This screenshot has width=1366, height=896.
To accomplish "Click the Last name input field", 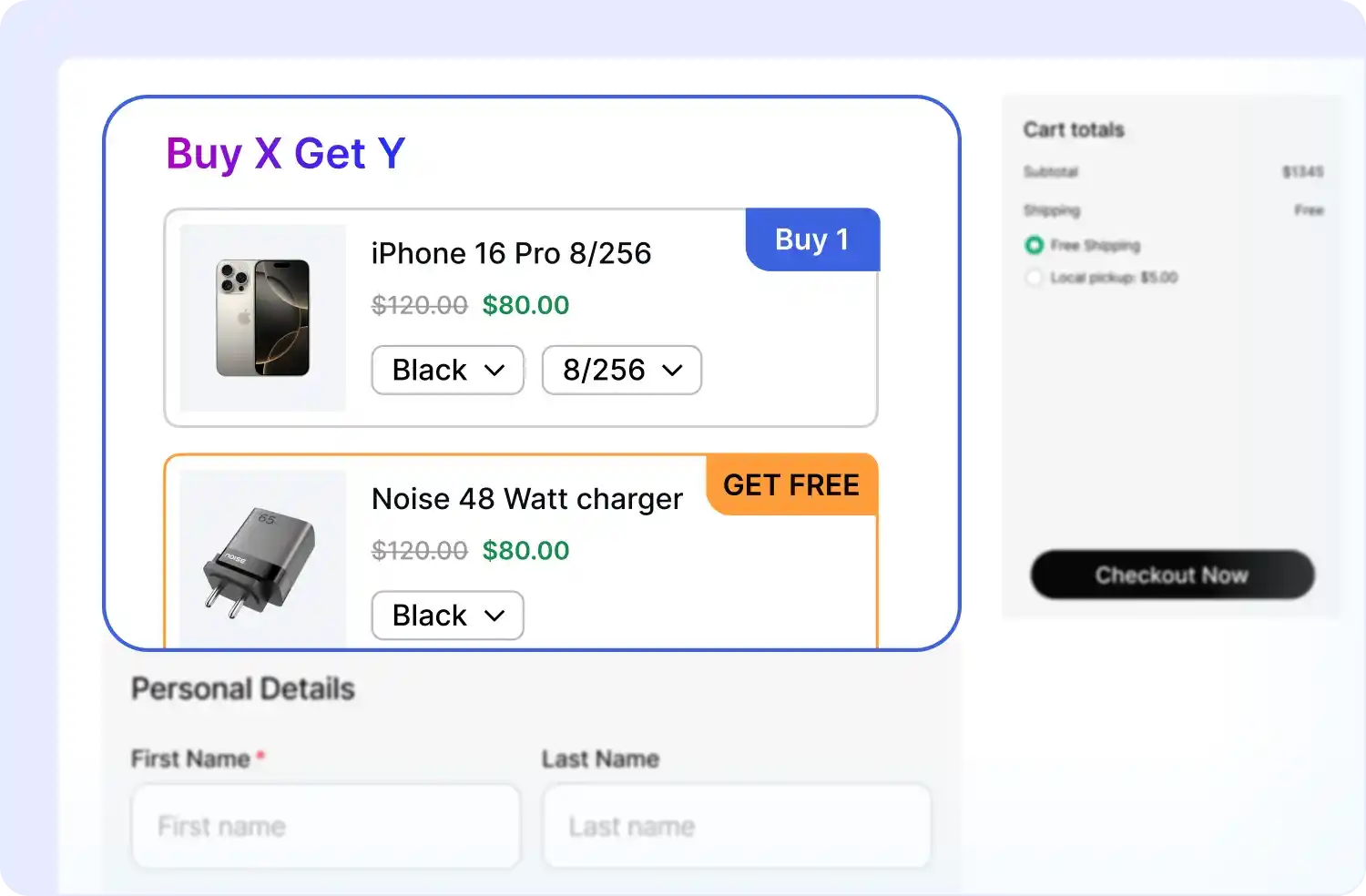I will point(736,826).
